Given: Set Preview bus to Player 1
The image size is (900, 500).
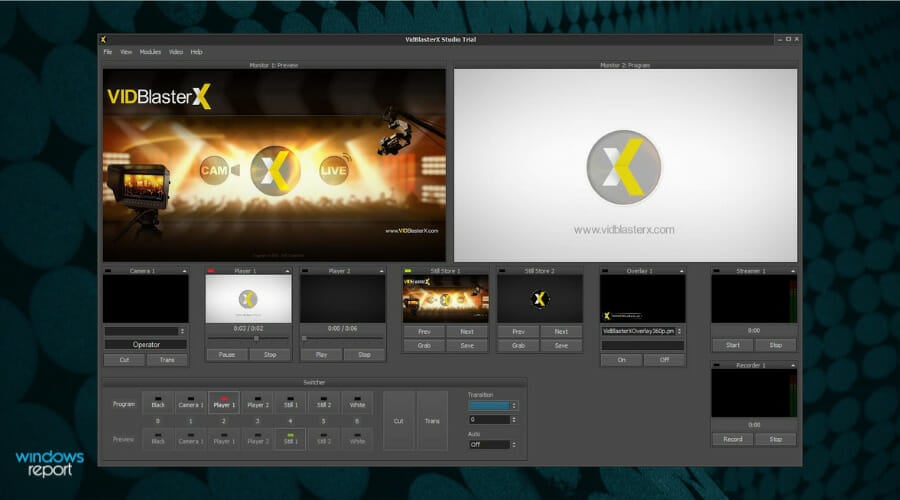Looking at the screenshot, I should [x=224, y=439].
